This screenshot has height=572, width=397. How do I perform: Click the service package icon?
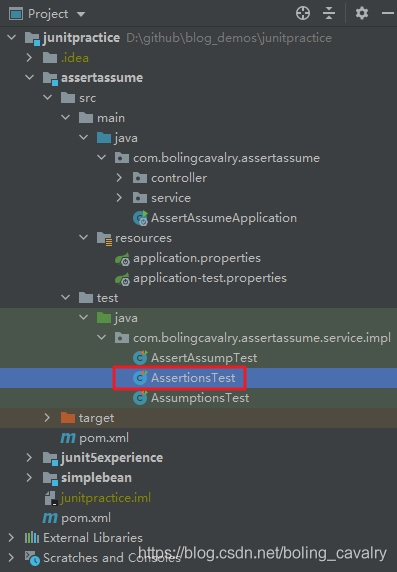pos(140,198)
